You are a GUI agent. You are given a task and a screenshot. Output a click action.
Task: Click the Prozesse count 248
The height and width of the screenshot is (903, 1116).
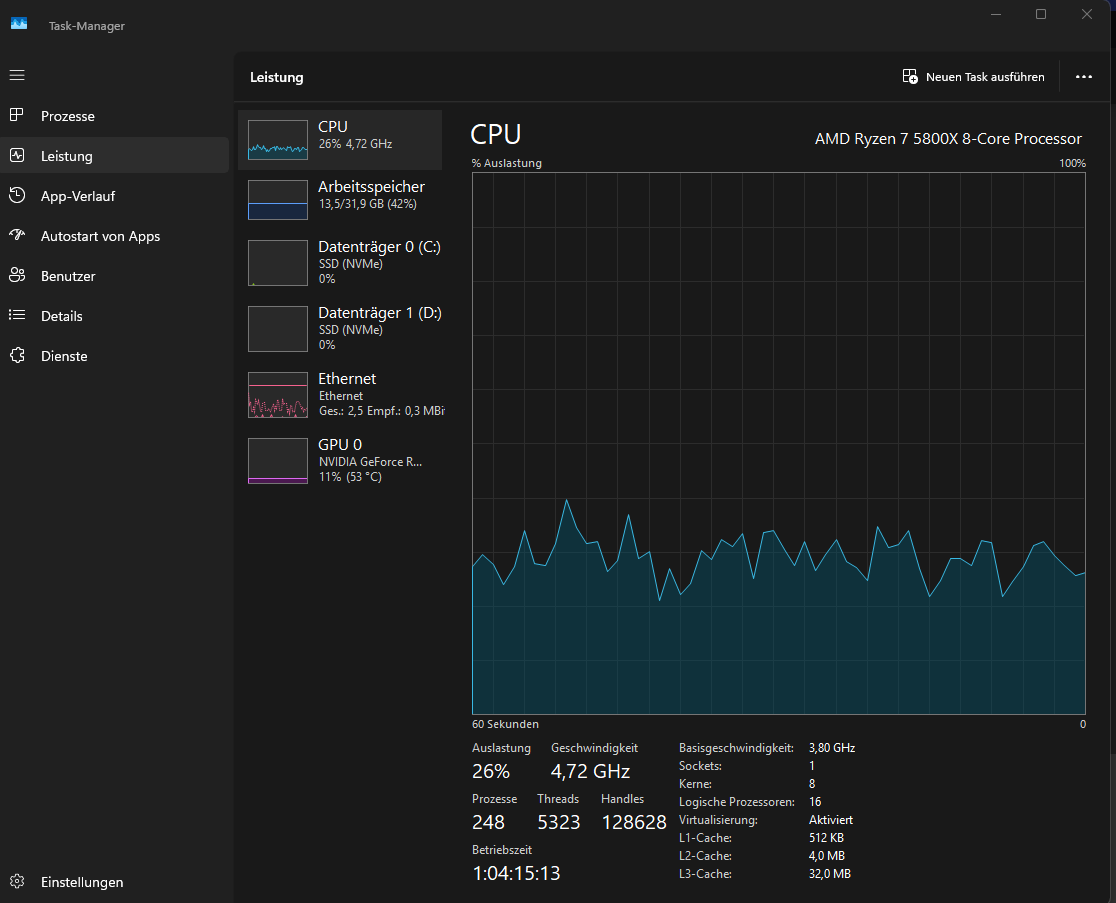(488, 823)
